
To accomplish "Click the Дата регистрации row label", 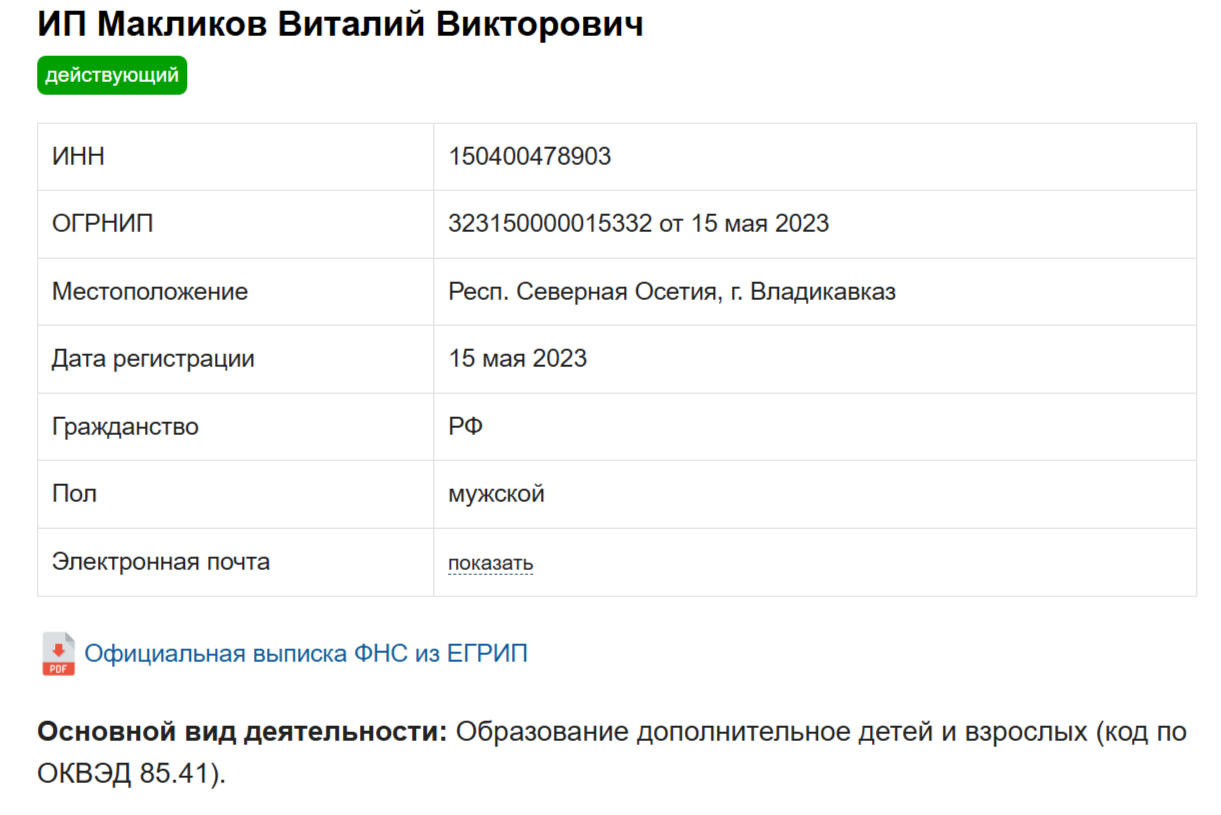I will pyautogui.click(x=153, y=359).
